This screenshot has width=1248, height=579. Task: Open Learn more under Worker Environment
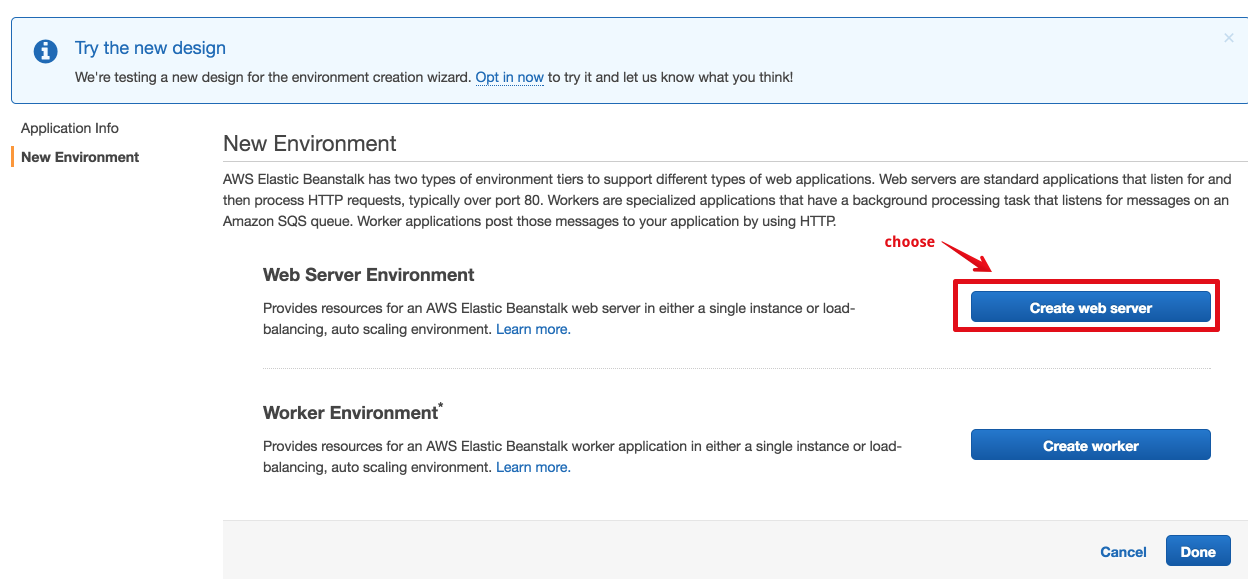(x=533, y=467)
